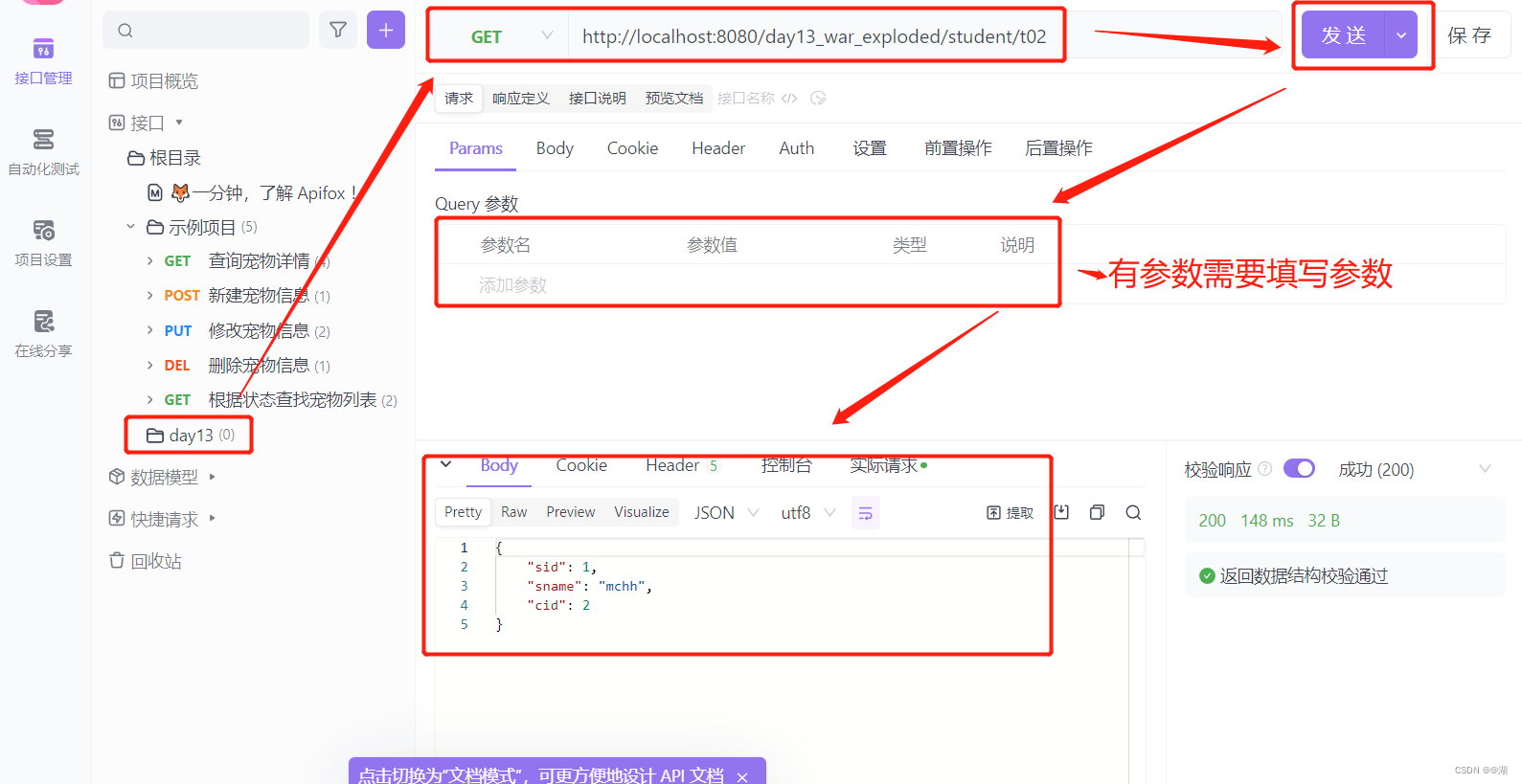Expand GET 根据状态查找宠物列表 entry
1522x784 pixels.
(x=149, y=399)
